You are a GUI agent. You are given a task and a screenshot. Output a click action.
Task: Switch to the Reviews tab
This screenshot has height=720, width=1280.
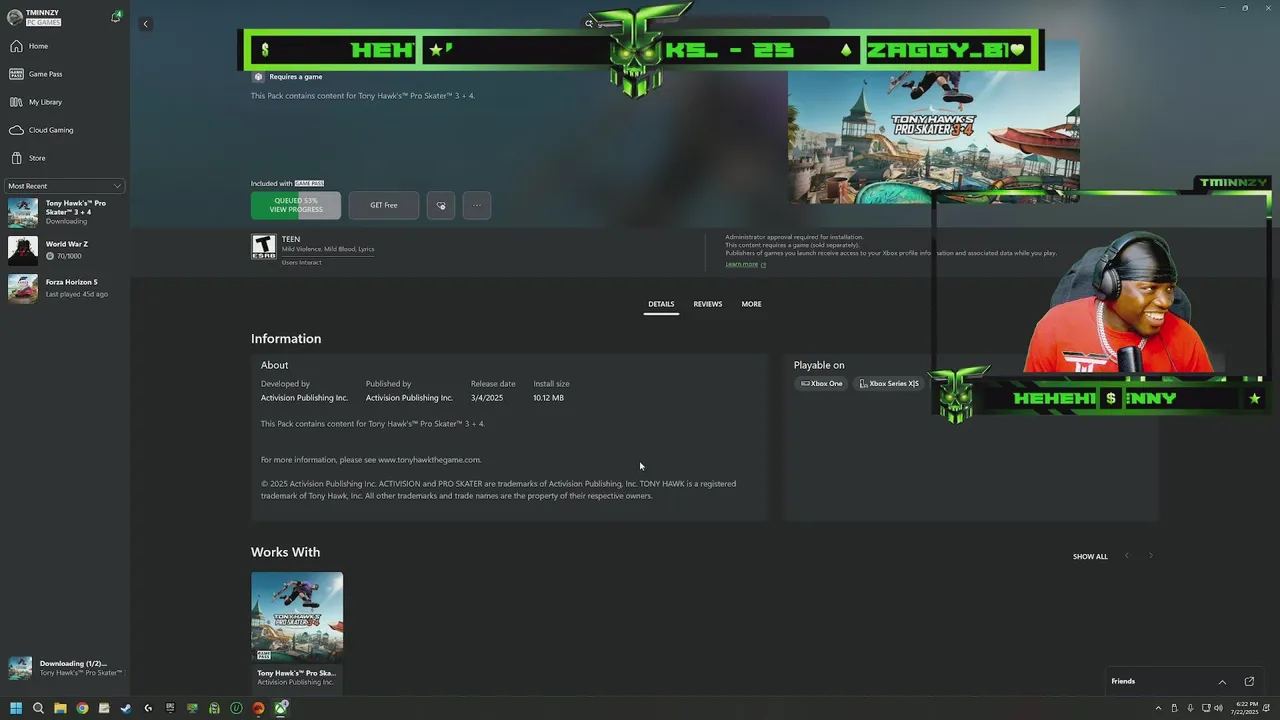[708, 304]
